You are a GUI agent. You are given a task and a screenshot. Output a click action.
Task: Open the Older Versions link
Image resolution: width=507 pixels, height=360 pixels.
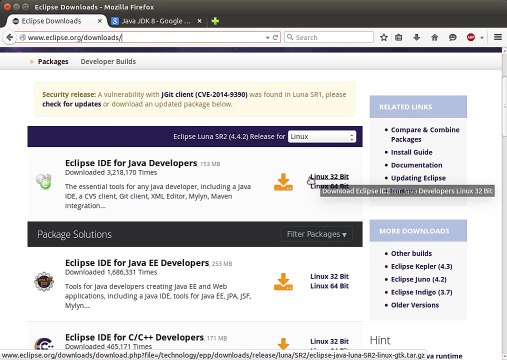pyautogui.click(x=415, y=305)
